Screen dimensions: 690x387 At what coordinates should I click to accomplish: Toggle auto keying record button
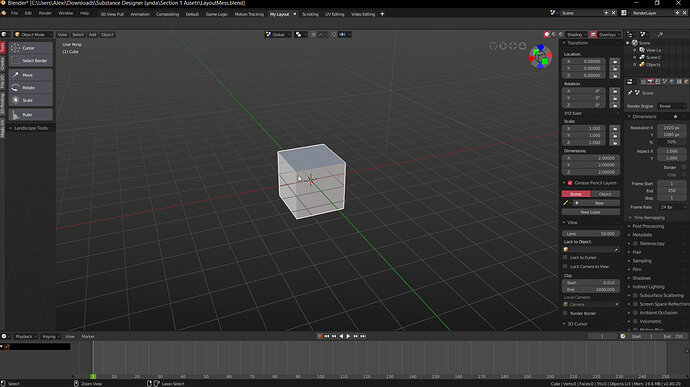click(319, 336)
